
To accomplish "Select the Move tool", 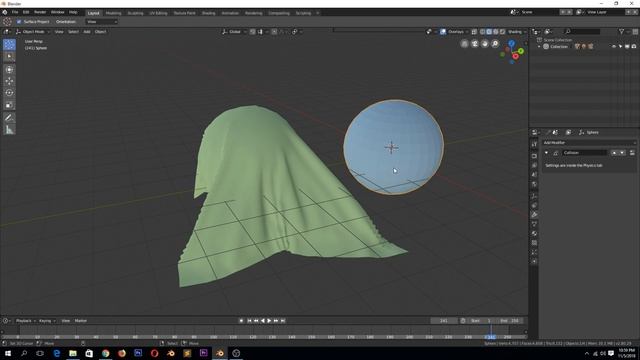I will pyautogui.click(x=9, y=81).
